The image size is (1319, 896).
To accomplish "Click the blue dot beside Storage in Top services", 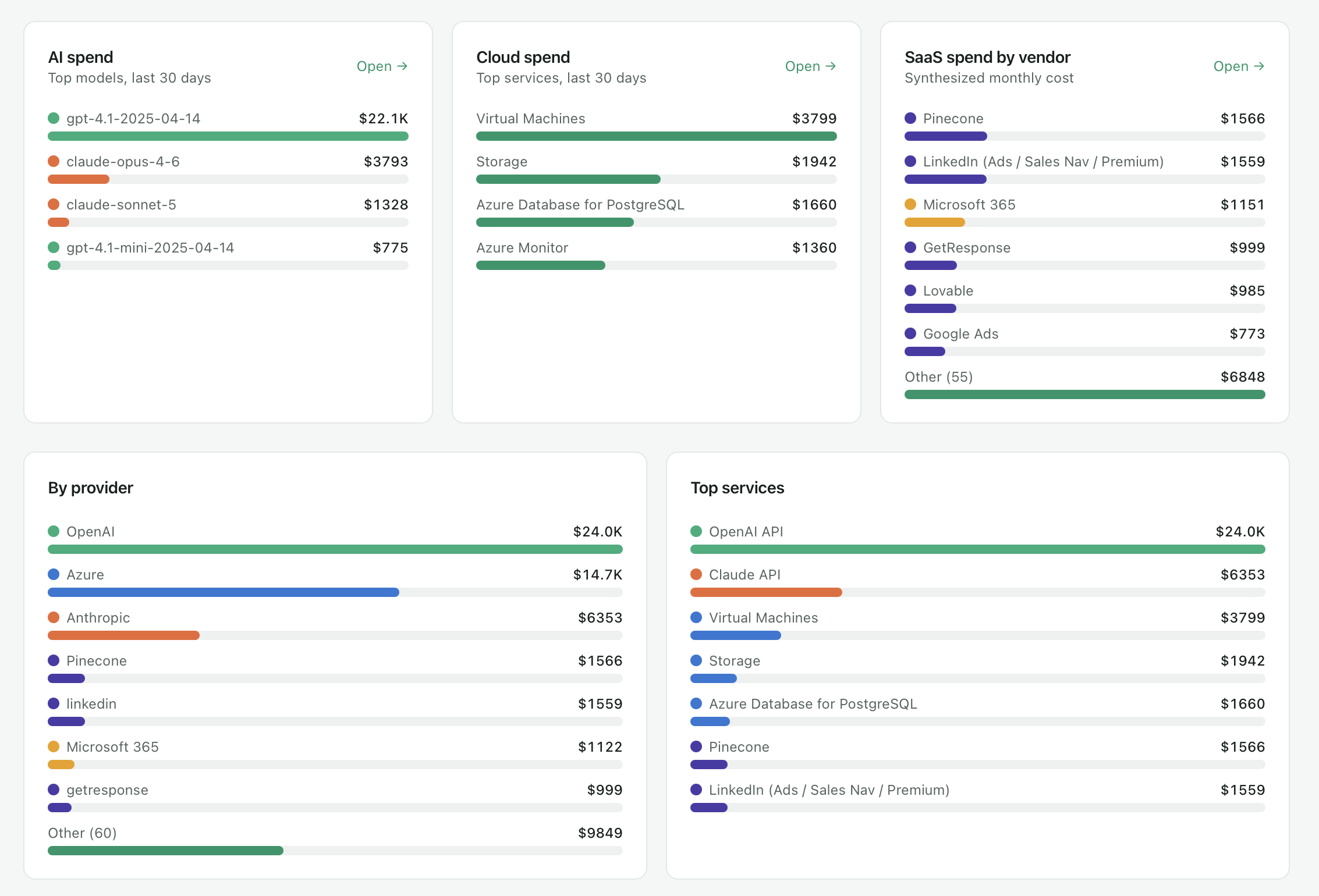I will coord(696,660).
